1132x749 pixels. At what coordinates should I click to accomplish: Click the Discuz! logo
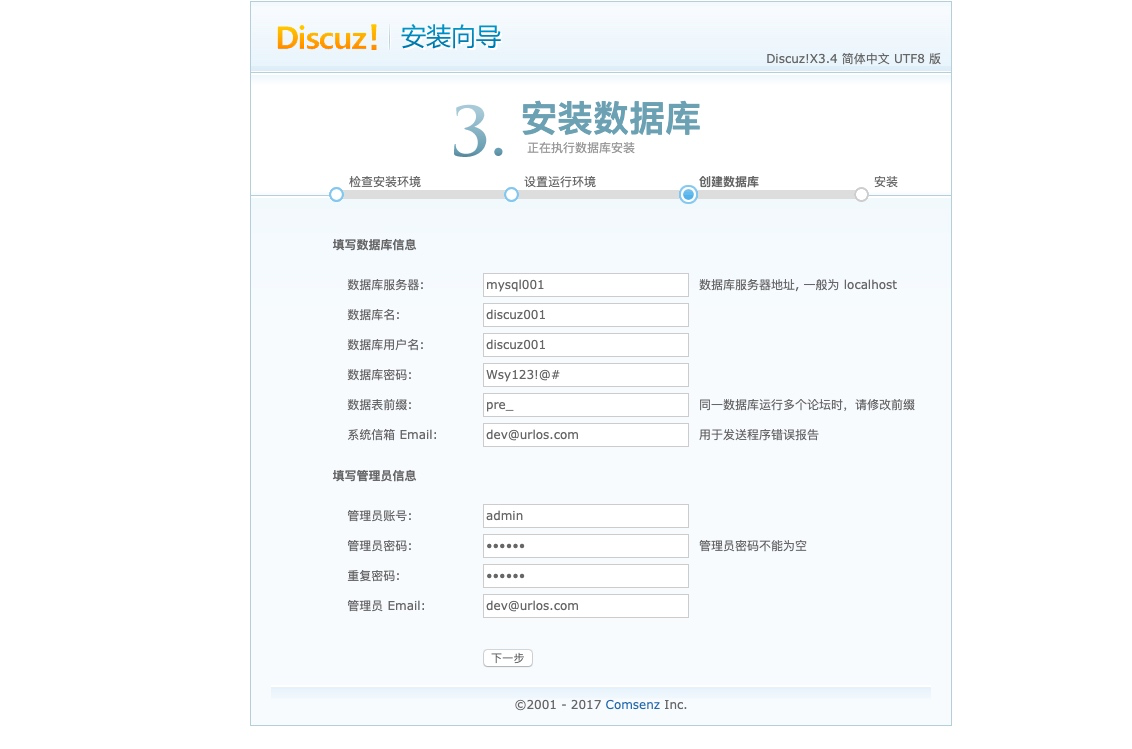[328, 38]
